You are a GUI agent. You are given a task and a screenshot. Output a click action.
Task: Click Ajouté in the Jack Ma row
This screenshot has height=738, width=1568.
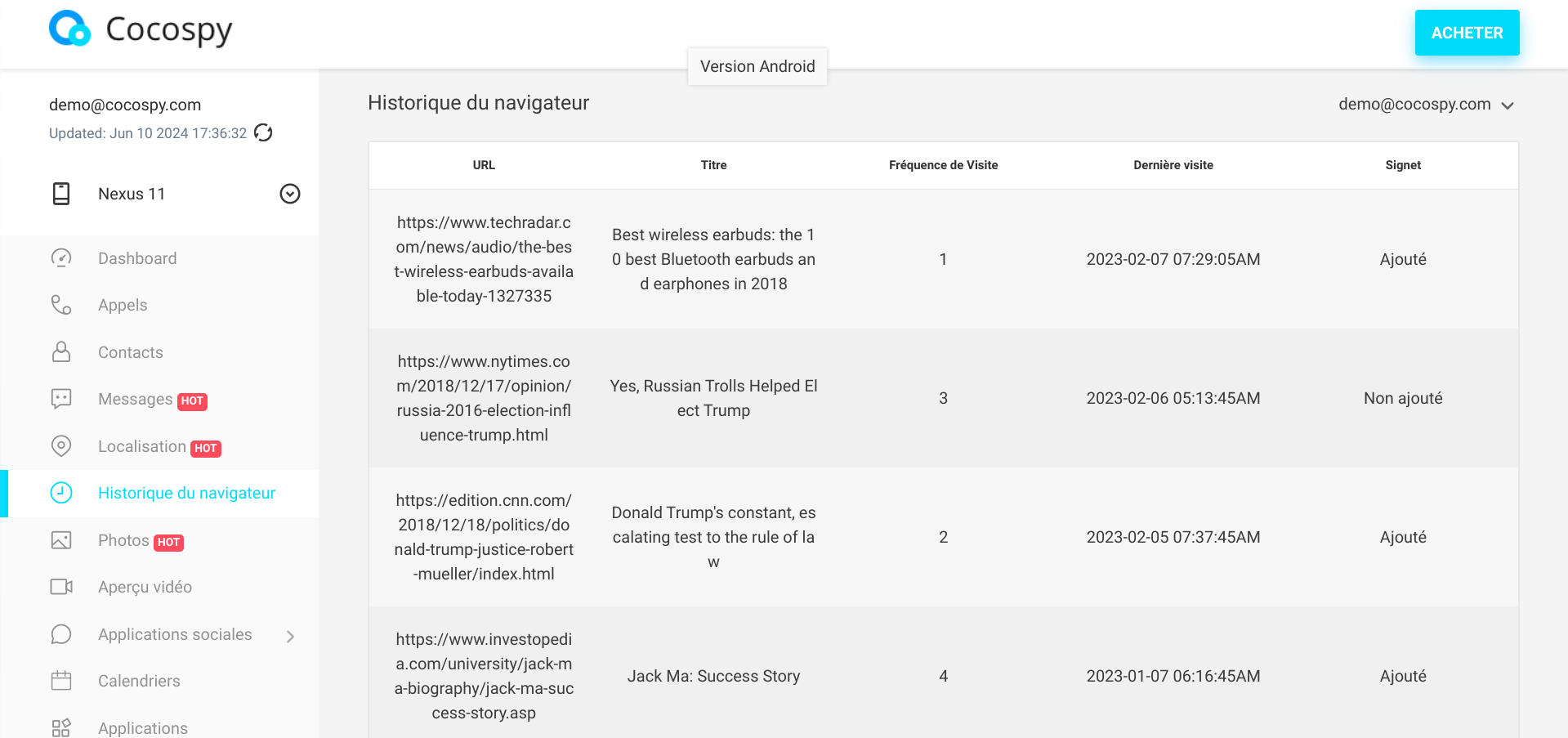[1403, 676]
